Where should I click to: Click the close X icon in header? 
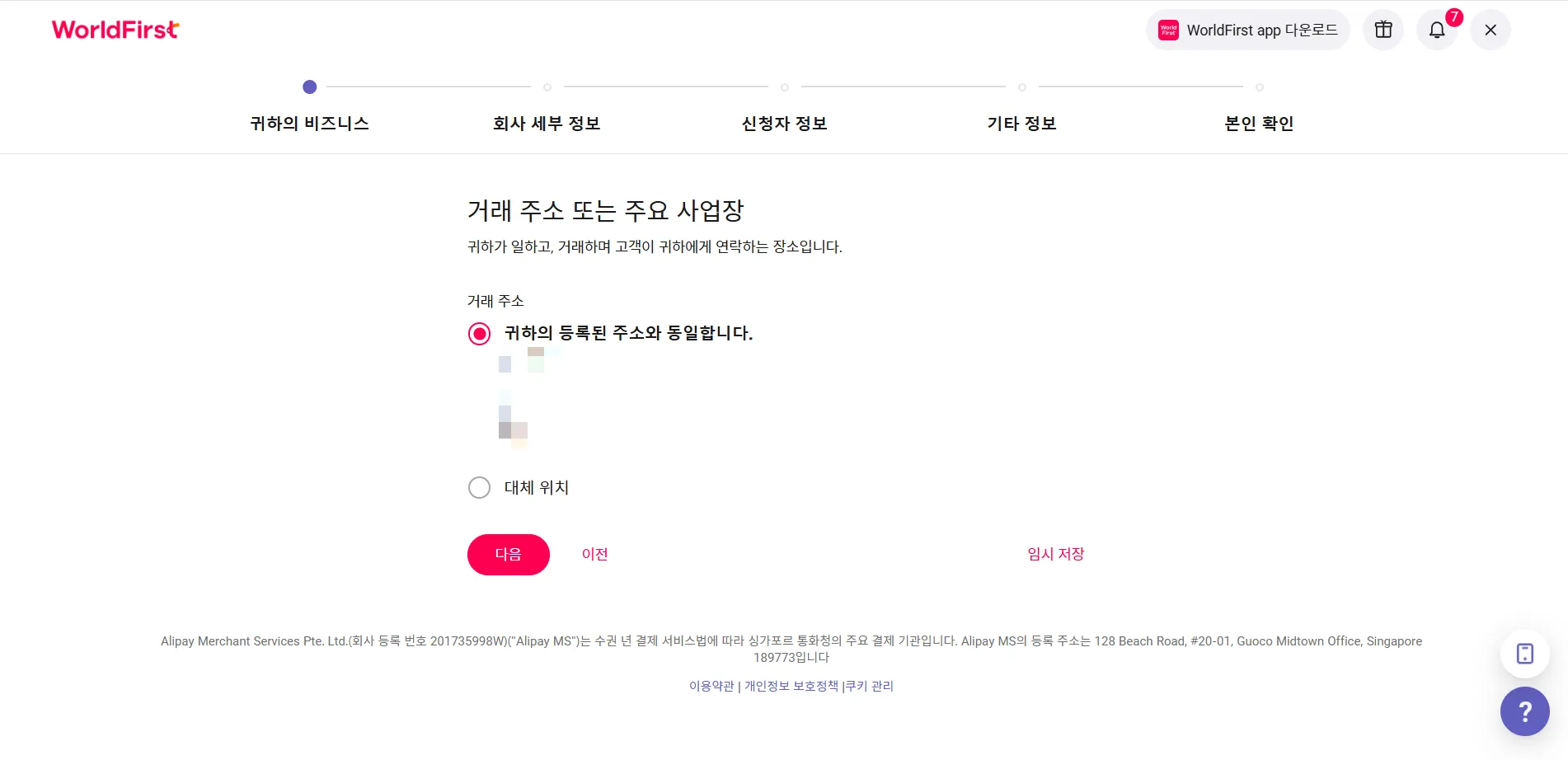tap(1491, 30)
